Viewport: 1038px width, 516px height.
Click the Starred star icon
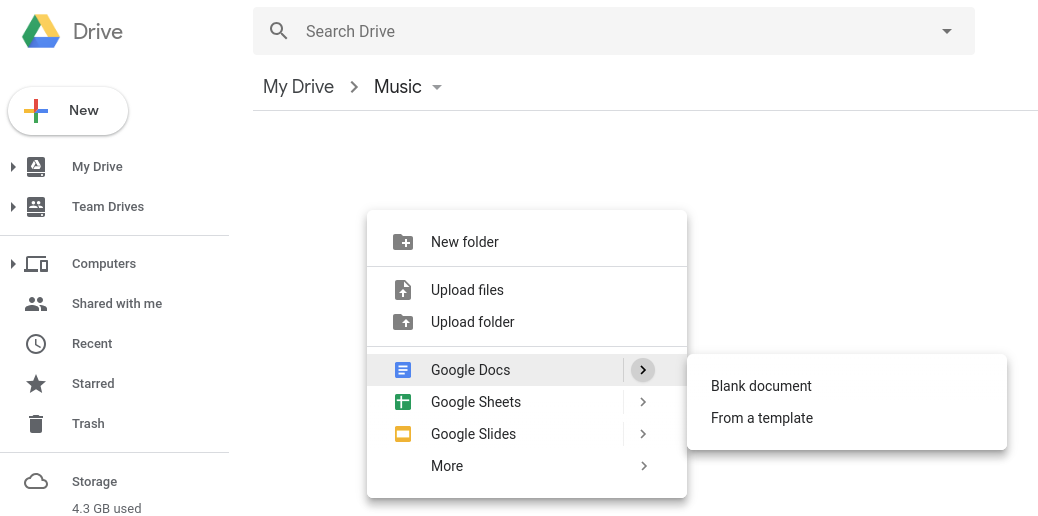(x=36, y=384)
